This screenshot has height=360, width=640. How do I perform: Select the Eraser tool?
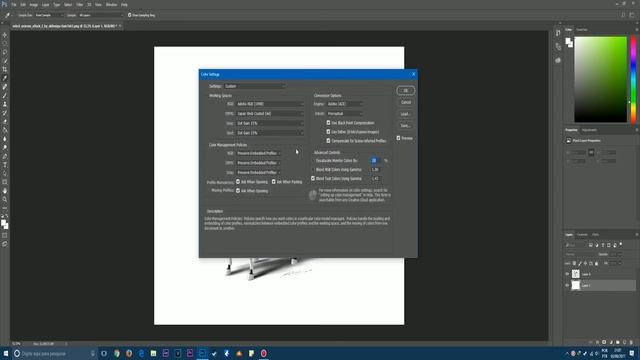tap(5, 121)
